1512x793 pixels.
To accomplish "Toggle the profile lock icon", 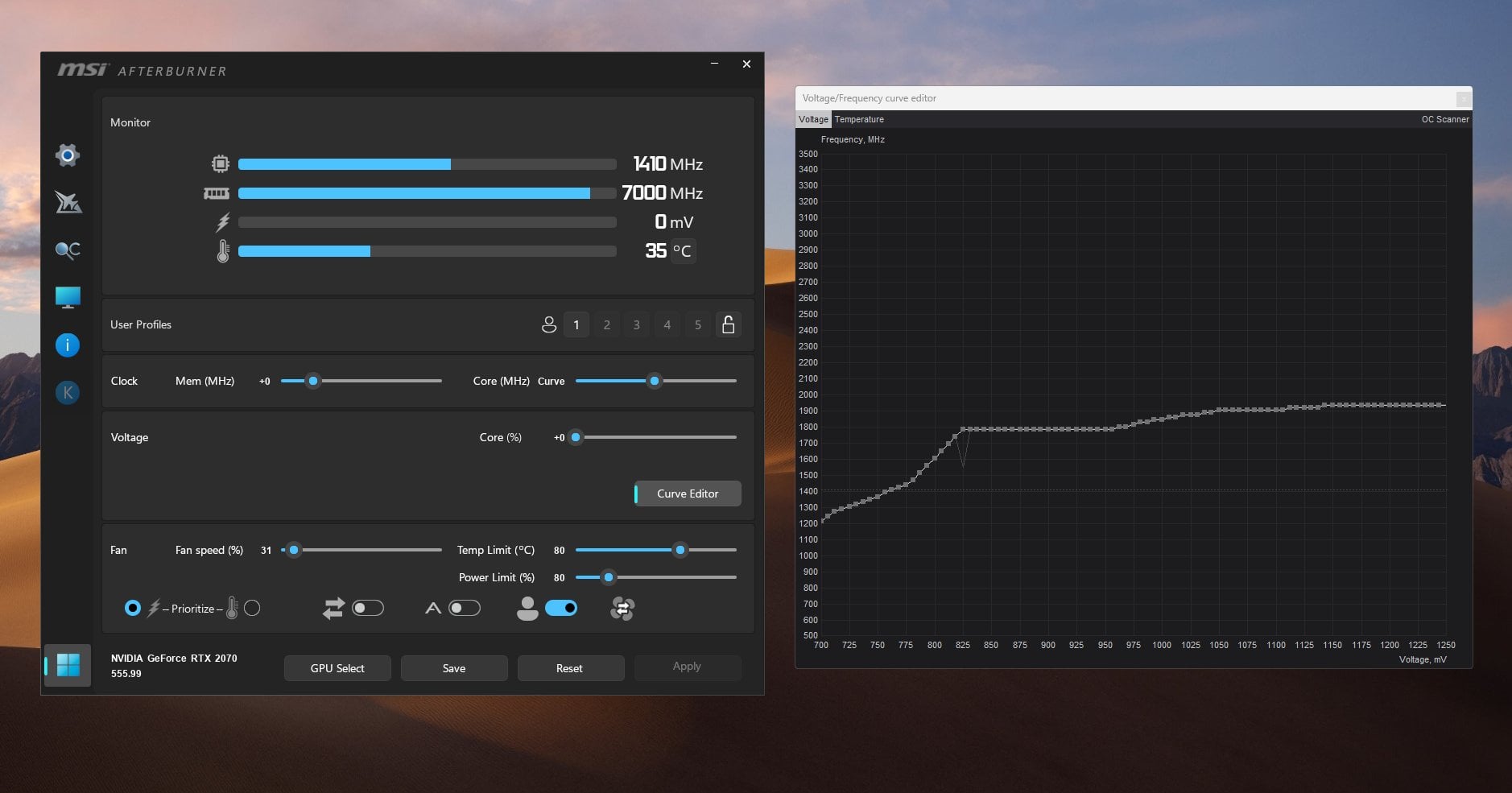I will 728,324.
